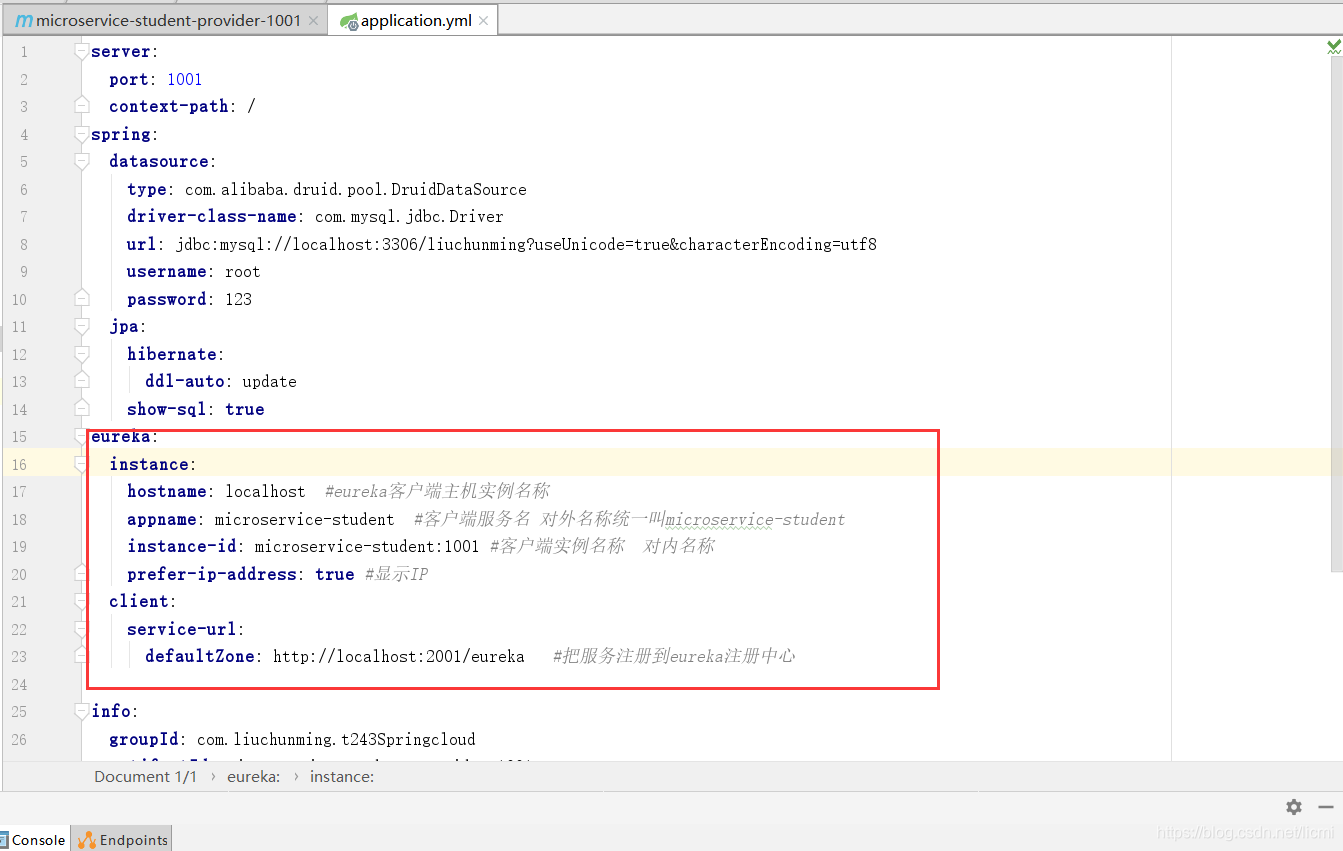Close the application.yml tab
Image resolution: width=1343 pixels, height=851 pixels.
pos(484,21)
